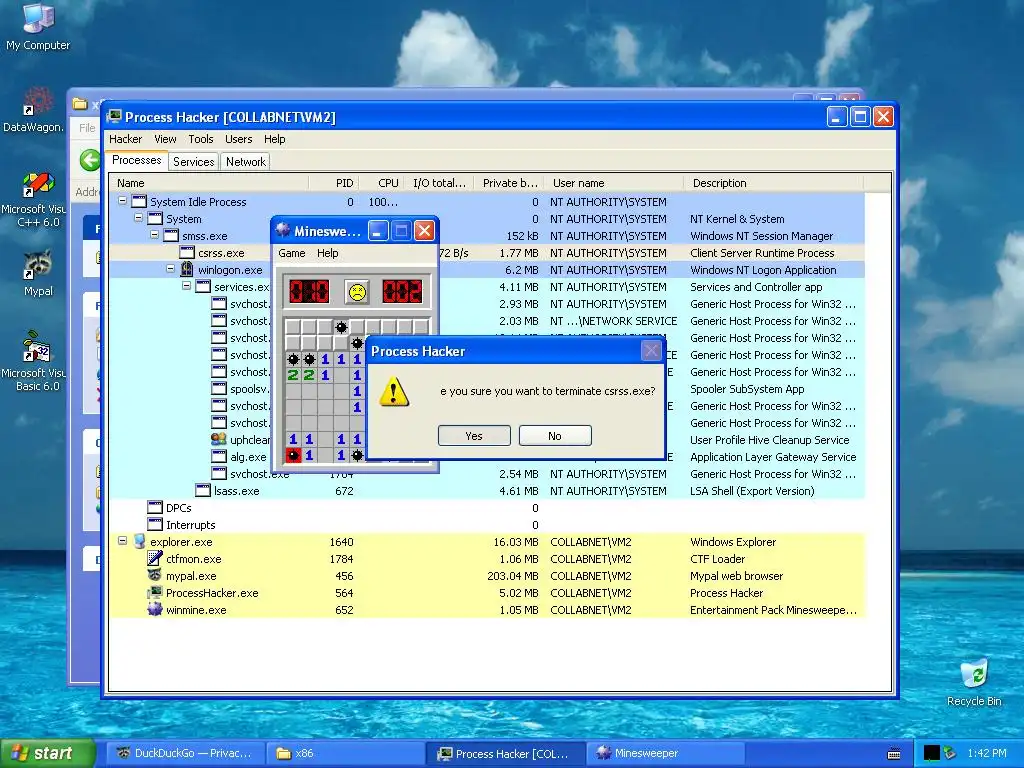Sort processes by the PID column header
The image size is (1024, 768).
coord(333,183)
